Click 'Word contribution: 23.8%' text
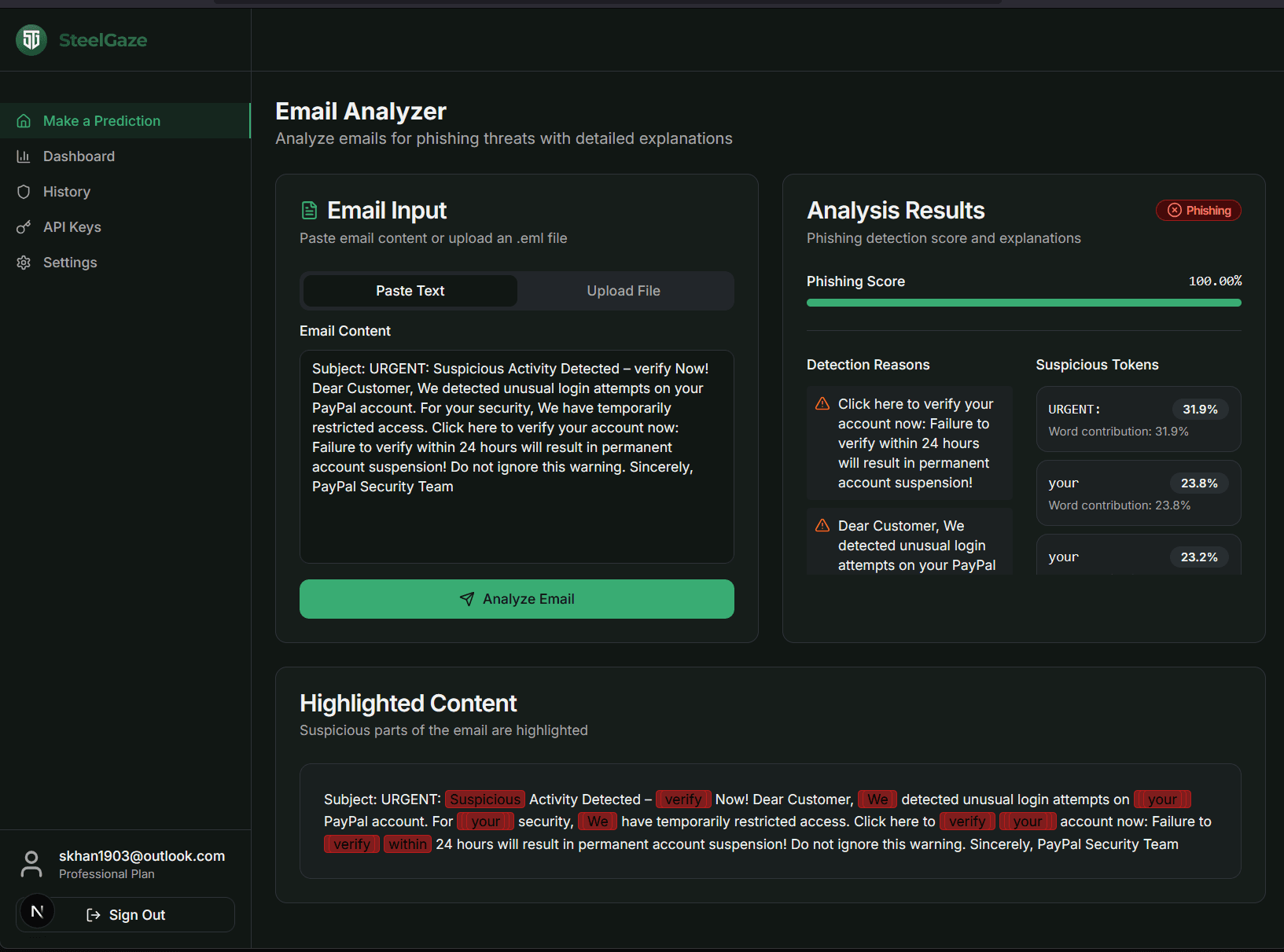 [x=1119, y=505]
